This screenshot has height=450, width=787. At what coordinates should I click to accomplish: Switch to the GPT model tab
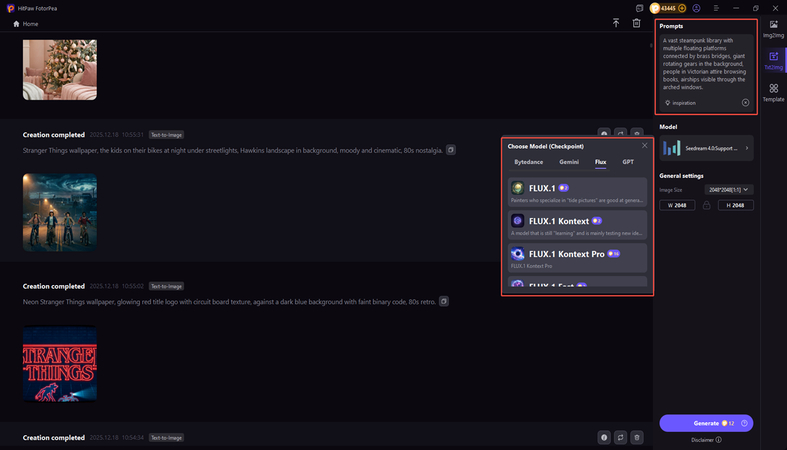tap(628, 162)
